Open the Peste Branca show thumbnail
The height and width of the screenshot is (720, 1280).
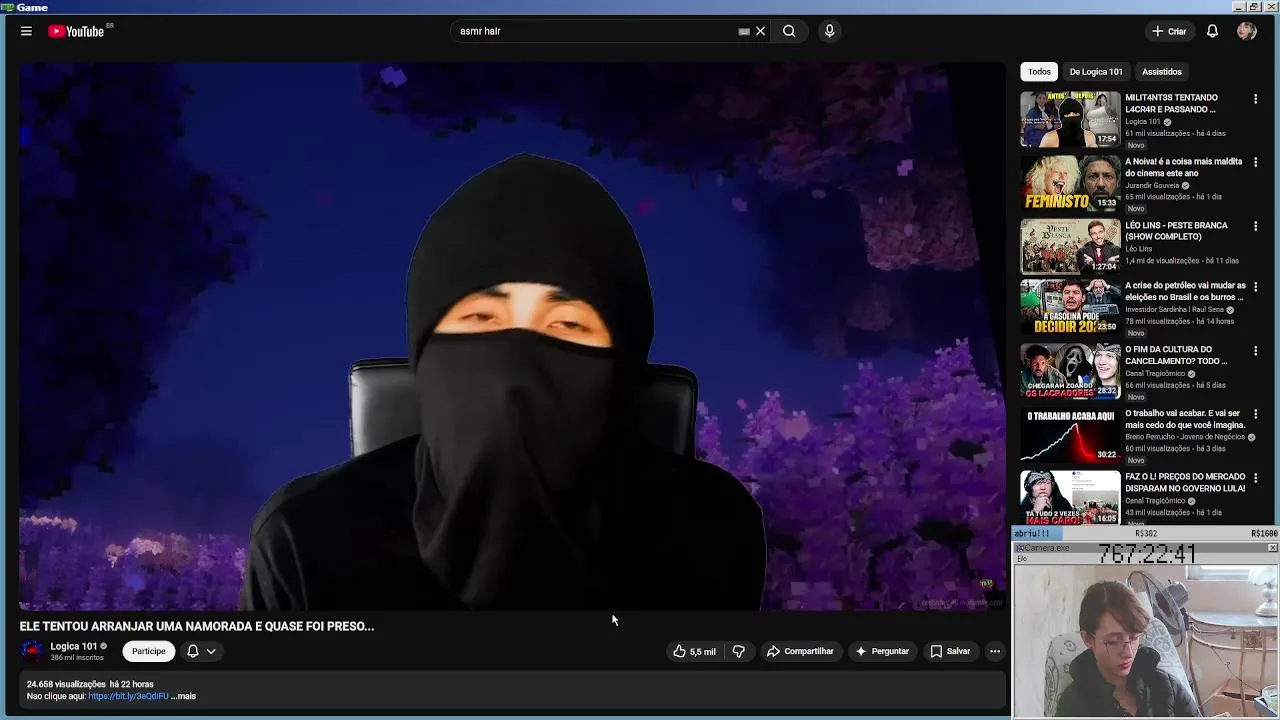(x=1070, y=246)
